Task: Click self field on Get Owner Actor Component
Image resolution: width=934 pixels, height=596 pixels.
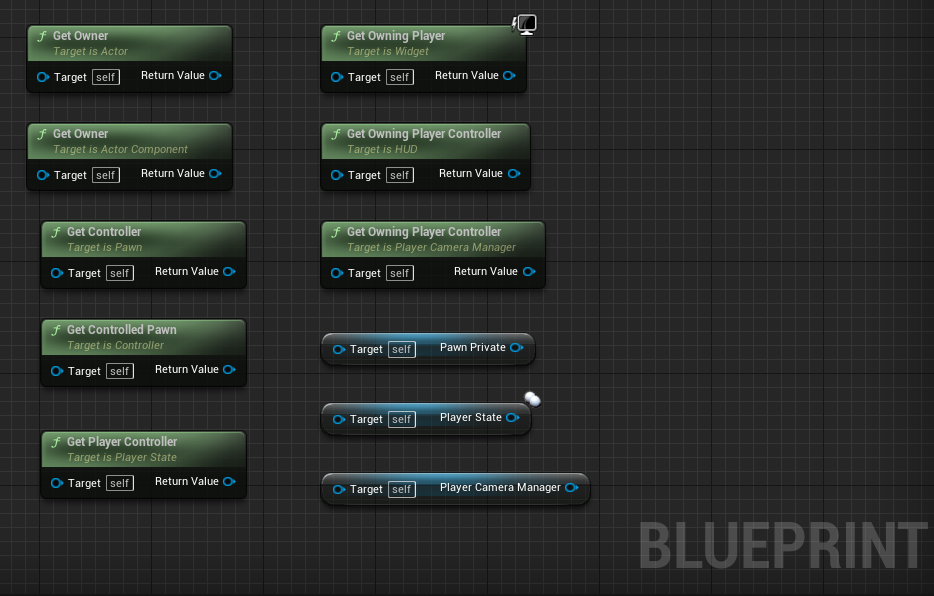Action: pyautogui.click(x=106, y=175)
